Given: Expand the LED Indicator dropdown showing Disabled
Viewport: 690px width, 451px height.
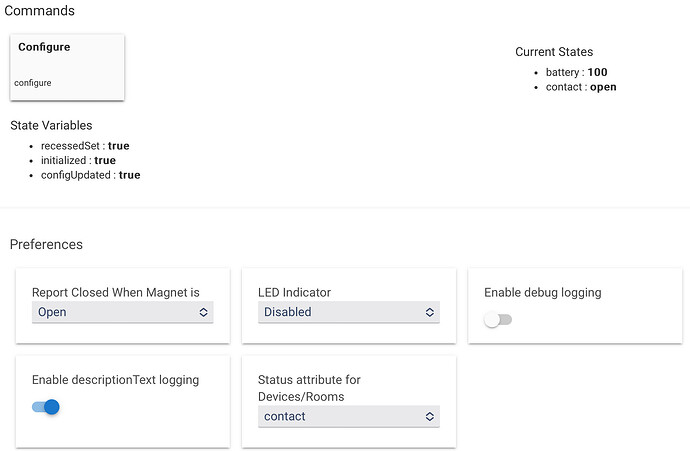Looking at the screenshot, I should pyautogui.click(x=348, y=312).
